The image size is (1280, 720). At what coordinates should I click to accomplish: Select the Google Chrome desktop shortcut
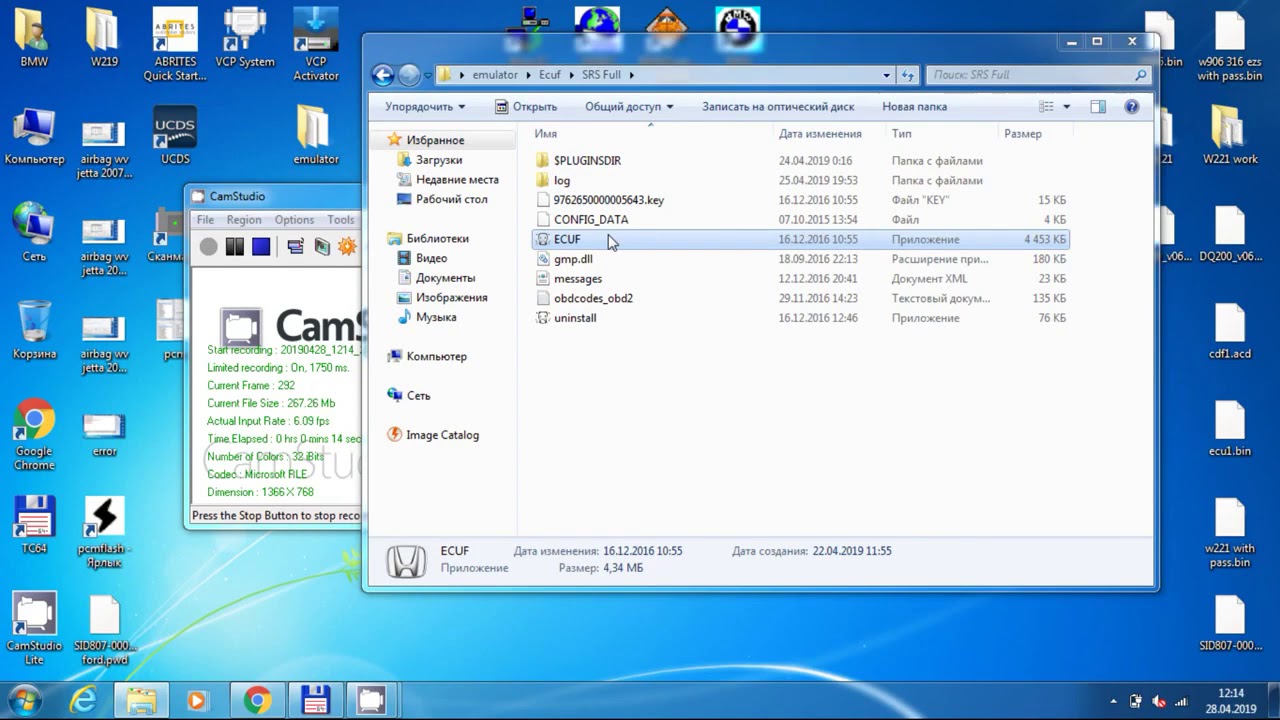tap(34, 436)
